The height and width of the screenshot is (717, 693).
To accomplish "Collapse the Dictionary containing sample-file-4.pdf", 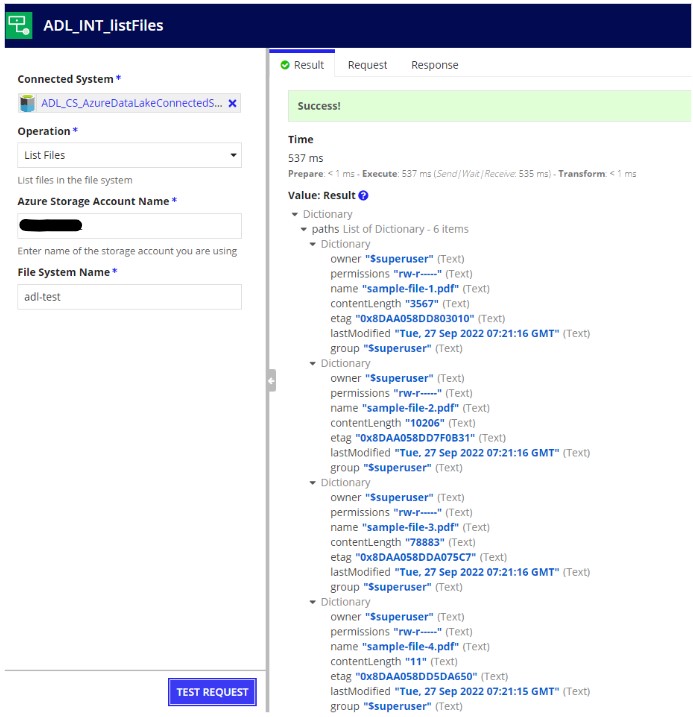I will pyautogui.click(x=313, y=602).
